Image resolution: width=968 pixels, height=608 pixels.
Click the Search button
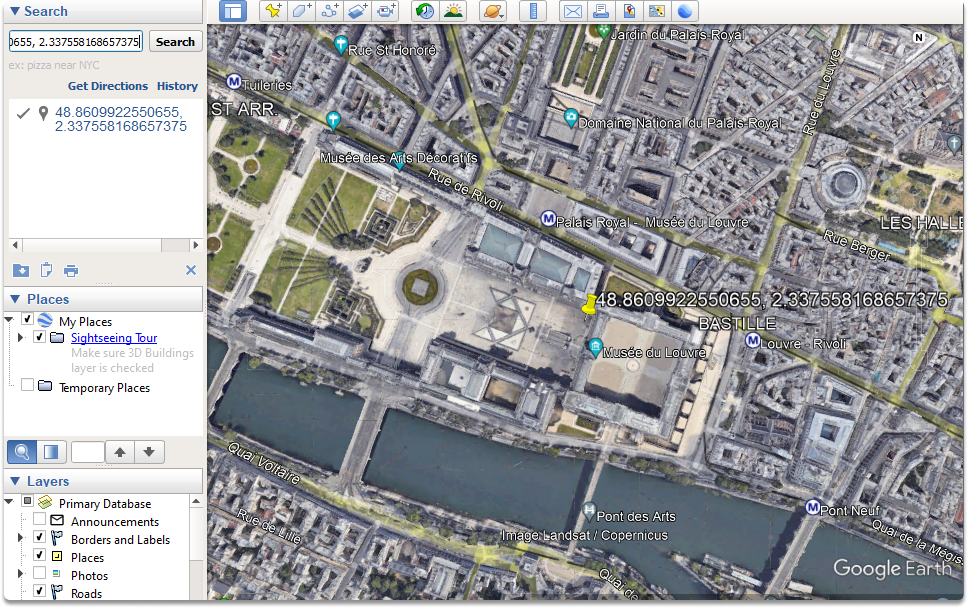click(175, 41)
